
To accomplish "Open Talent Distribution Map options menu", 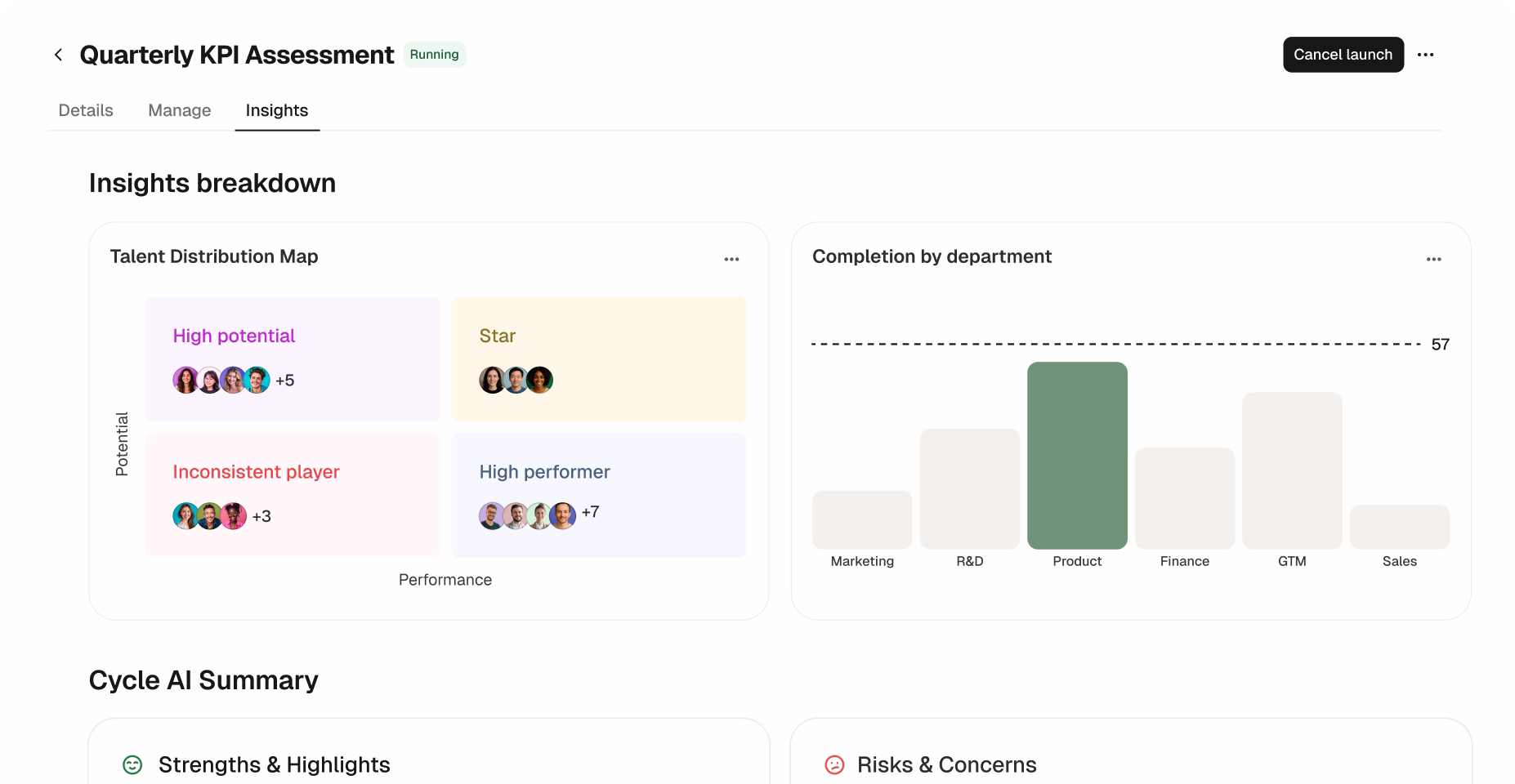I will (731, 259).
